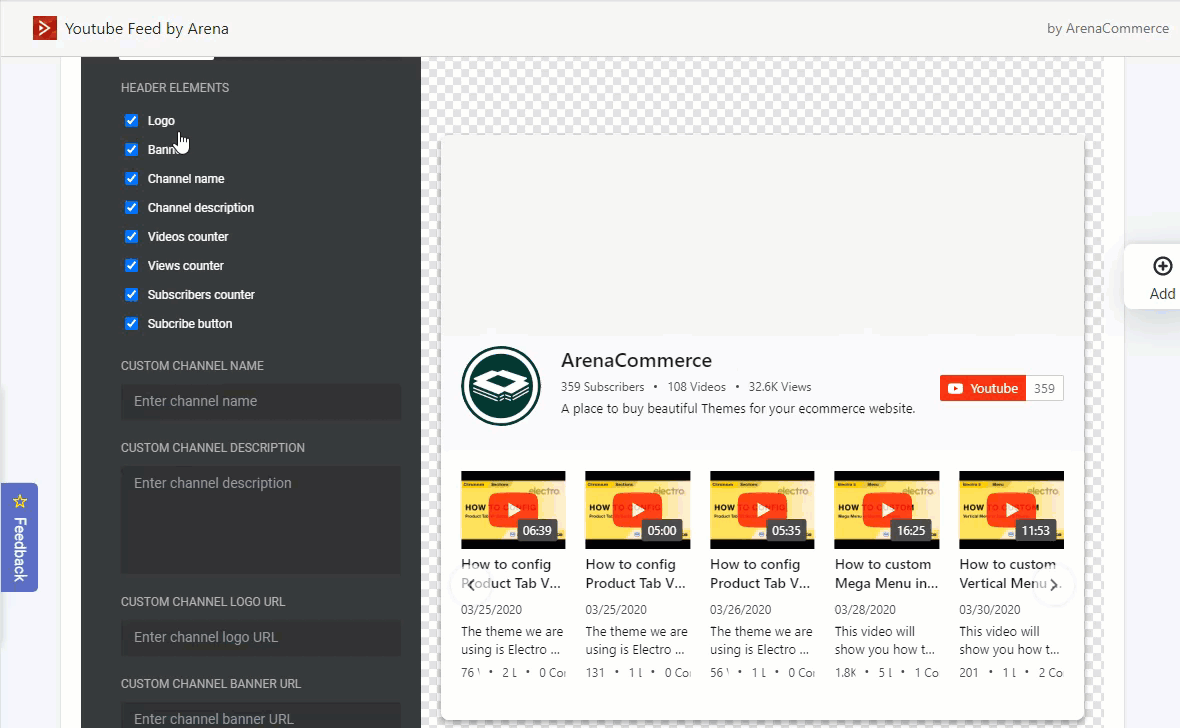Uncheck Subscribers counter option
1180x728 pixels.
click(132, 294)
